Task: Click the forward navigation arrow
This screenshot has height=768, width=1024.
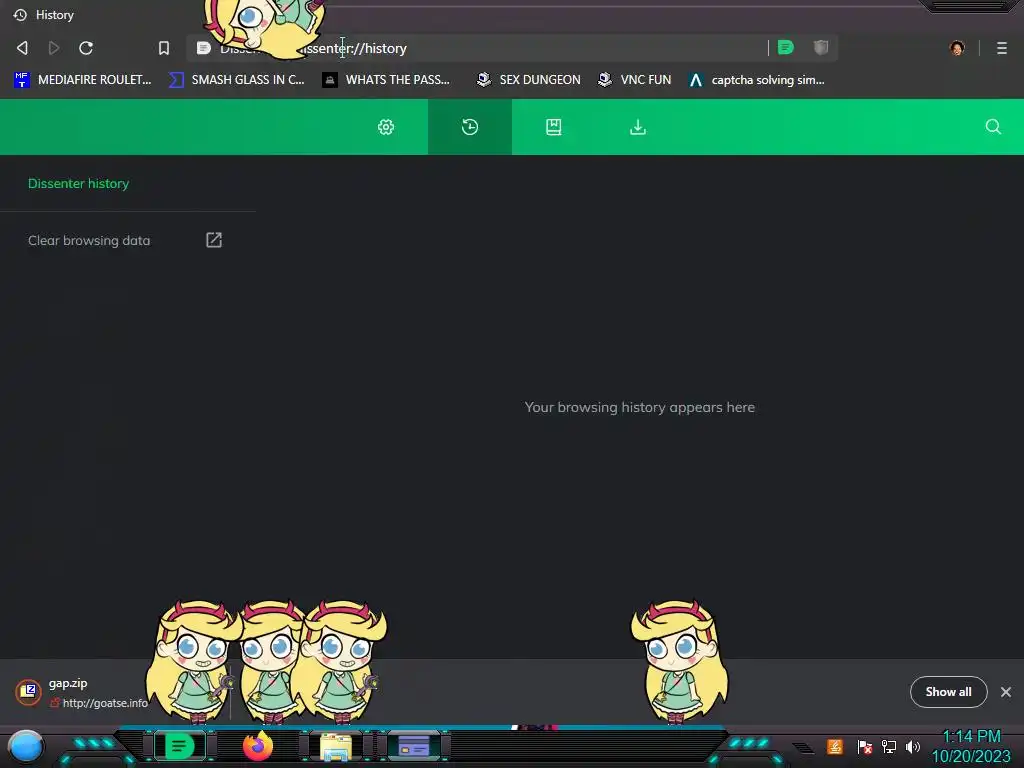Action: click(x=54, y=48)
